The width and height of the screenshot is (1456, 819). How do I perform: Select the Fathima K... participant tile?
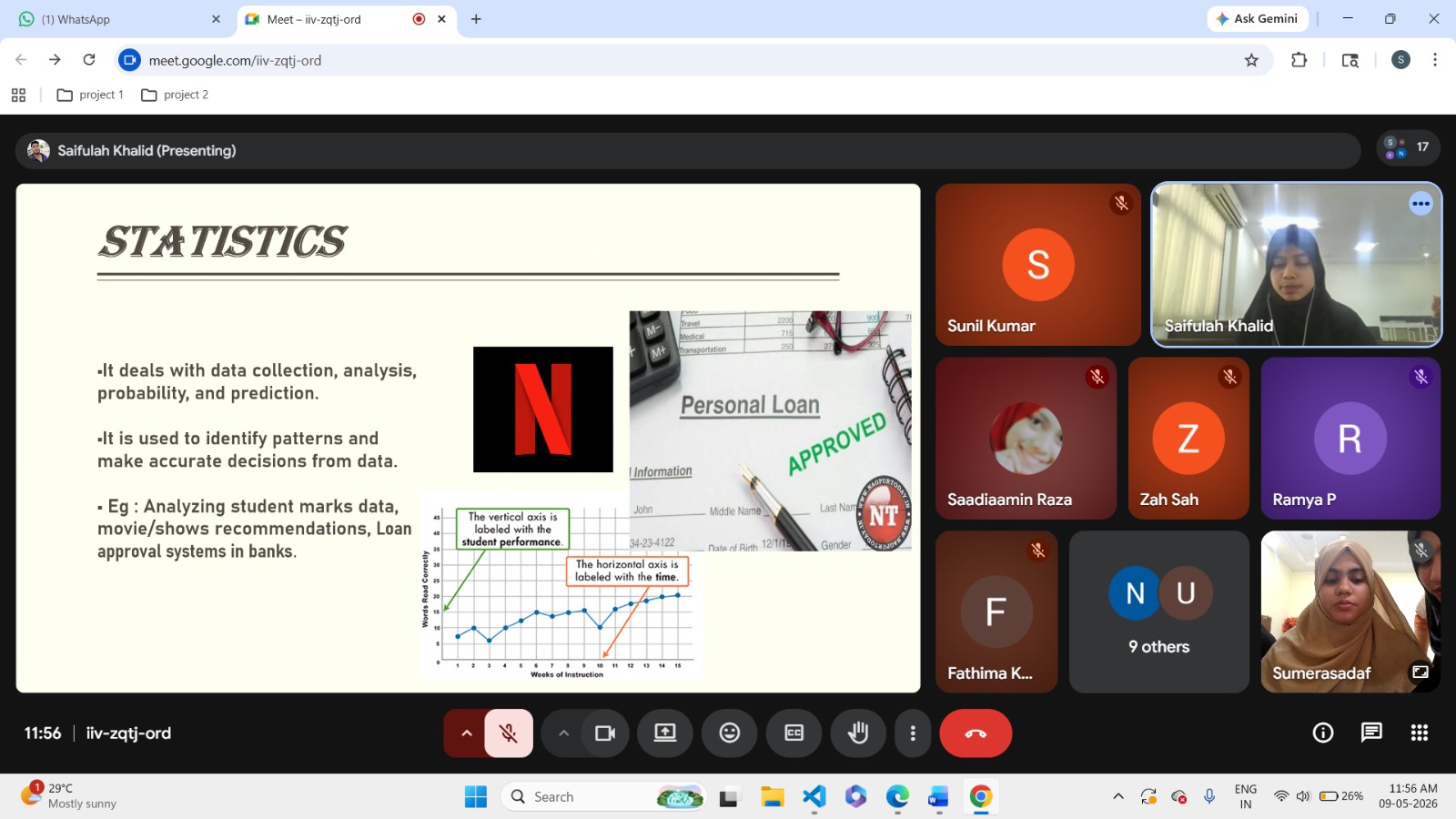click(x=996, y=612)
